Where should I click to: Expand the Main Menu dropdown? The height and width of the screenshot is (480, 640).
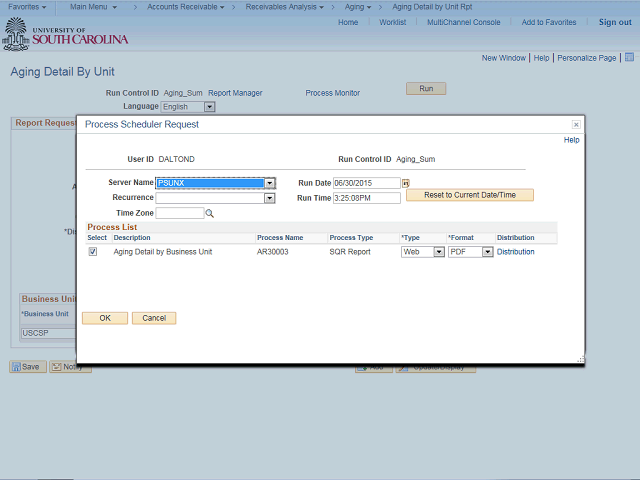point(93,7)
